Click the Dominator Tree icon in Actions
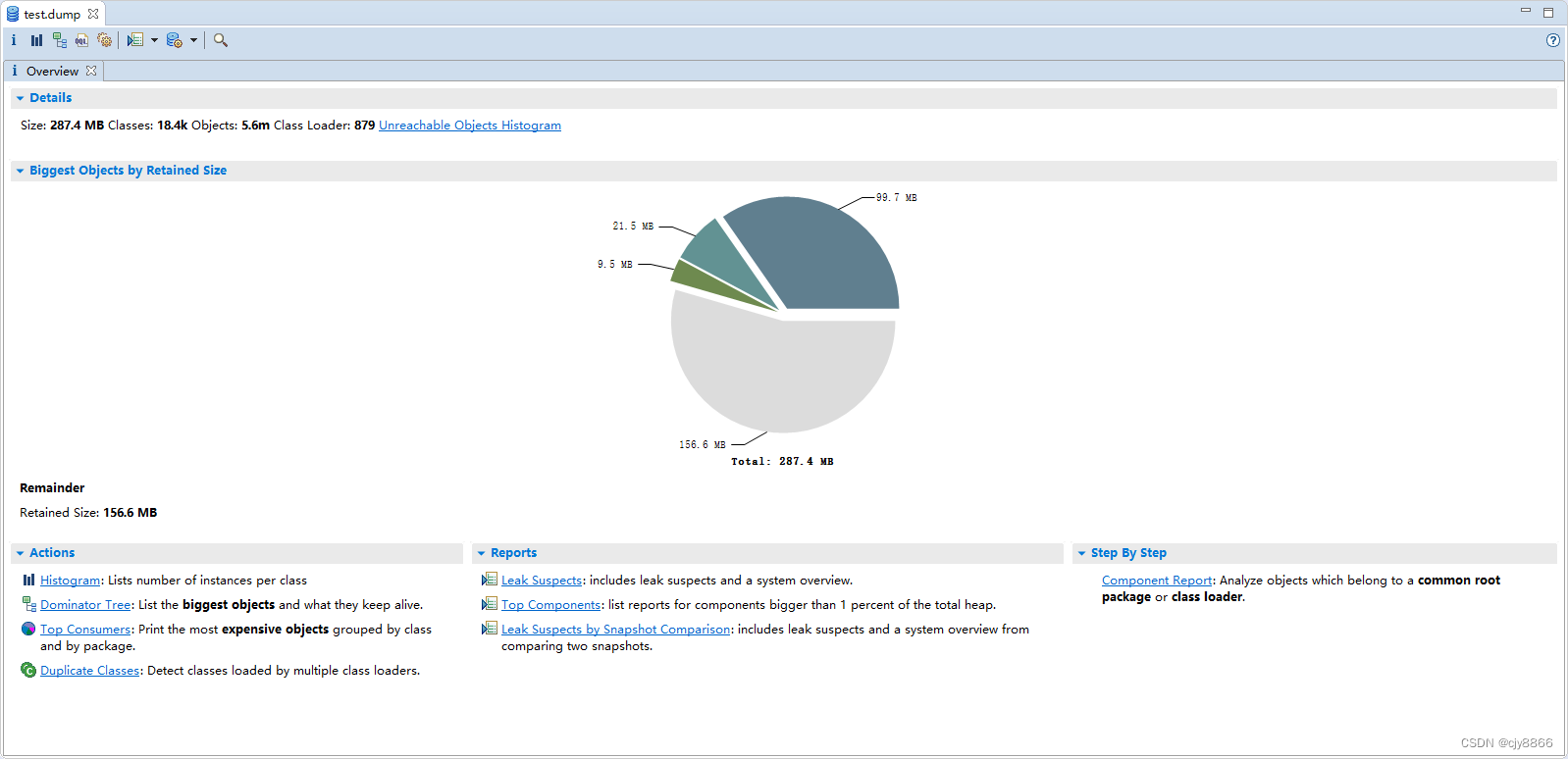This screenshot has height=759, width=1568. click(28, 604)
